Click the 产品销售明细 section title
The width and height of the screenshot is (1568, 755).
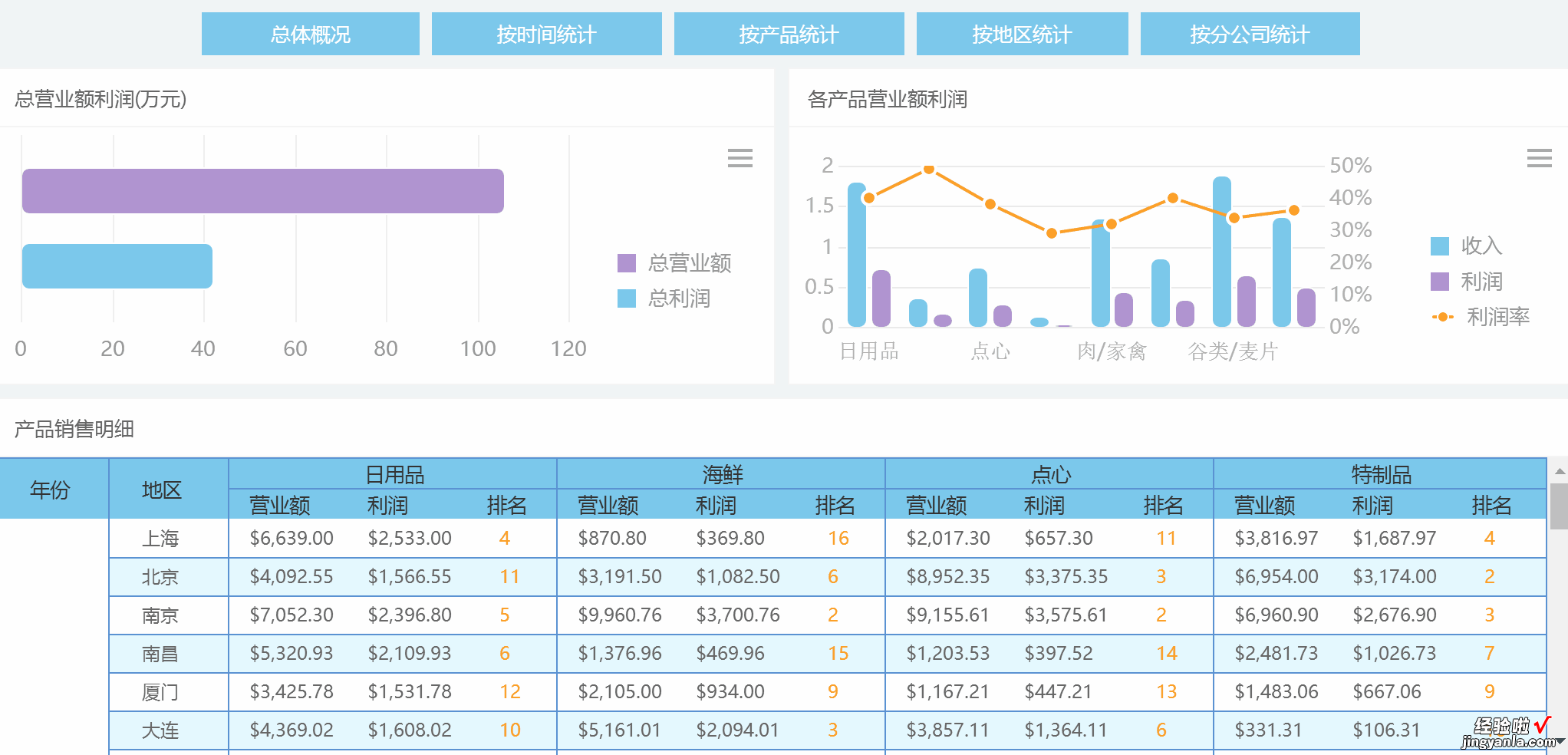pos(74,429)
